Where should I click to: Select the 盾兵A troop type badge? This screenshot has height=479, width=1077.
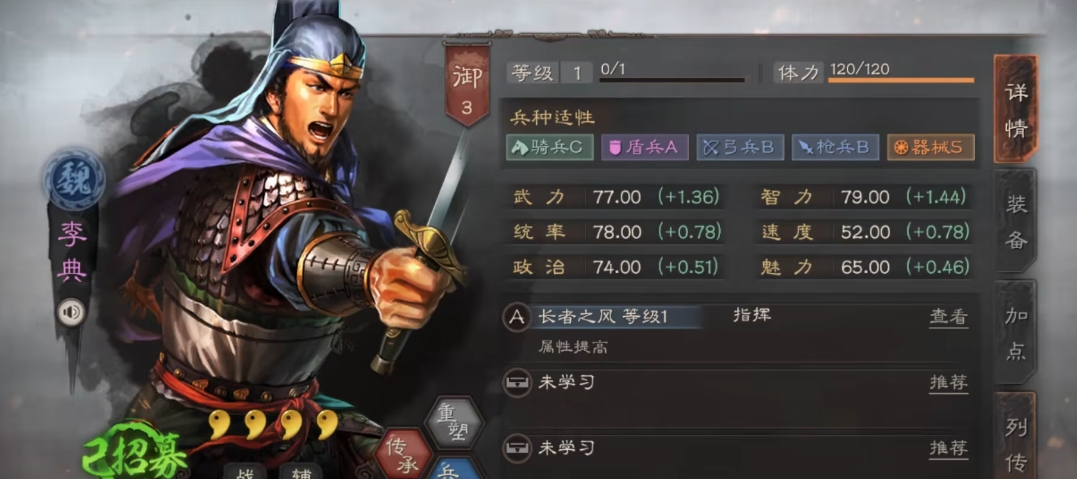coord(645,147)
